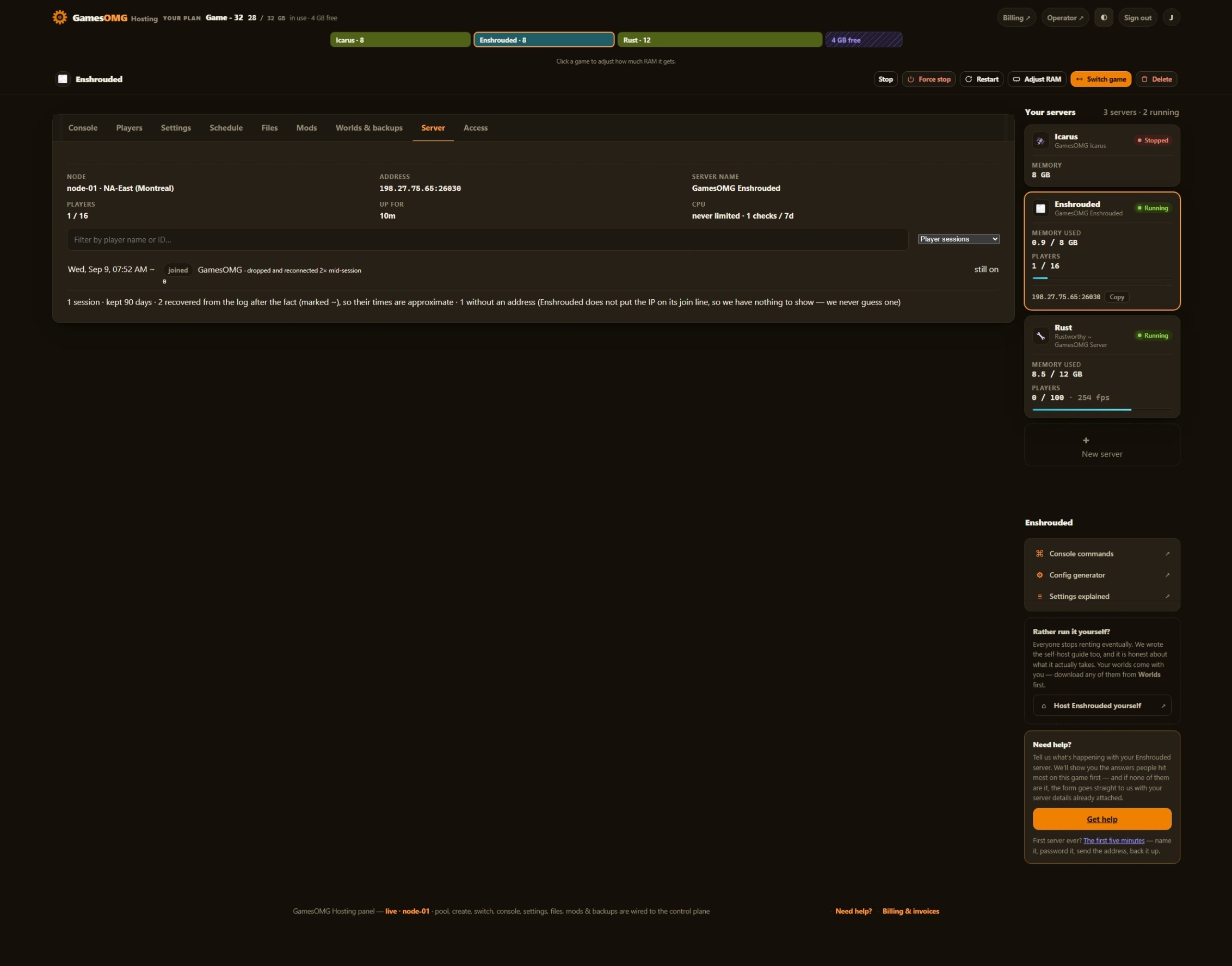Select the Icarus - 8 RAM bar segment
Screen dimensions: 1232x966
400,40
